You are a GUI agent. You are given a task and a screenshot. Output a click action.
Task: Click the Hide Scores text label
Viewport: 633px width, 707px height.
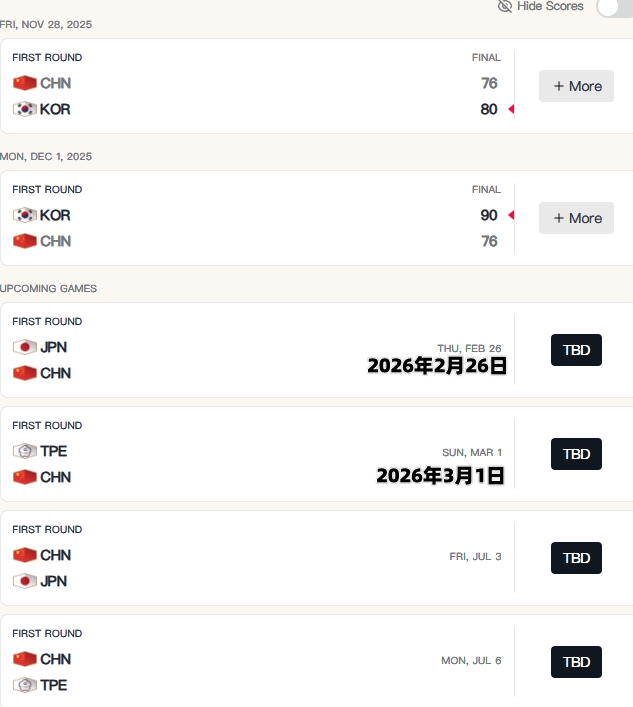pos(550,6)
